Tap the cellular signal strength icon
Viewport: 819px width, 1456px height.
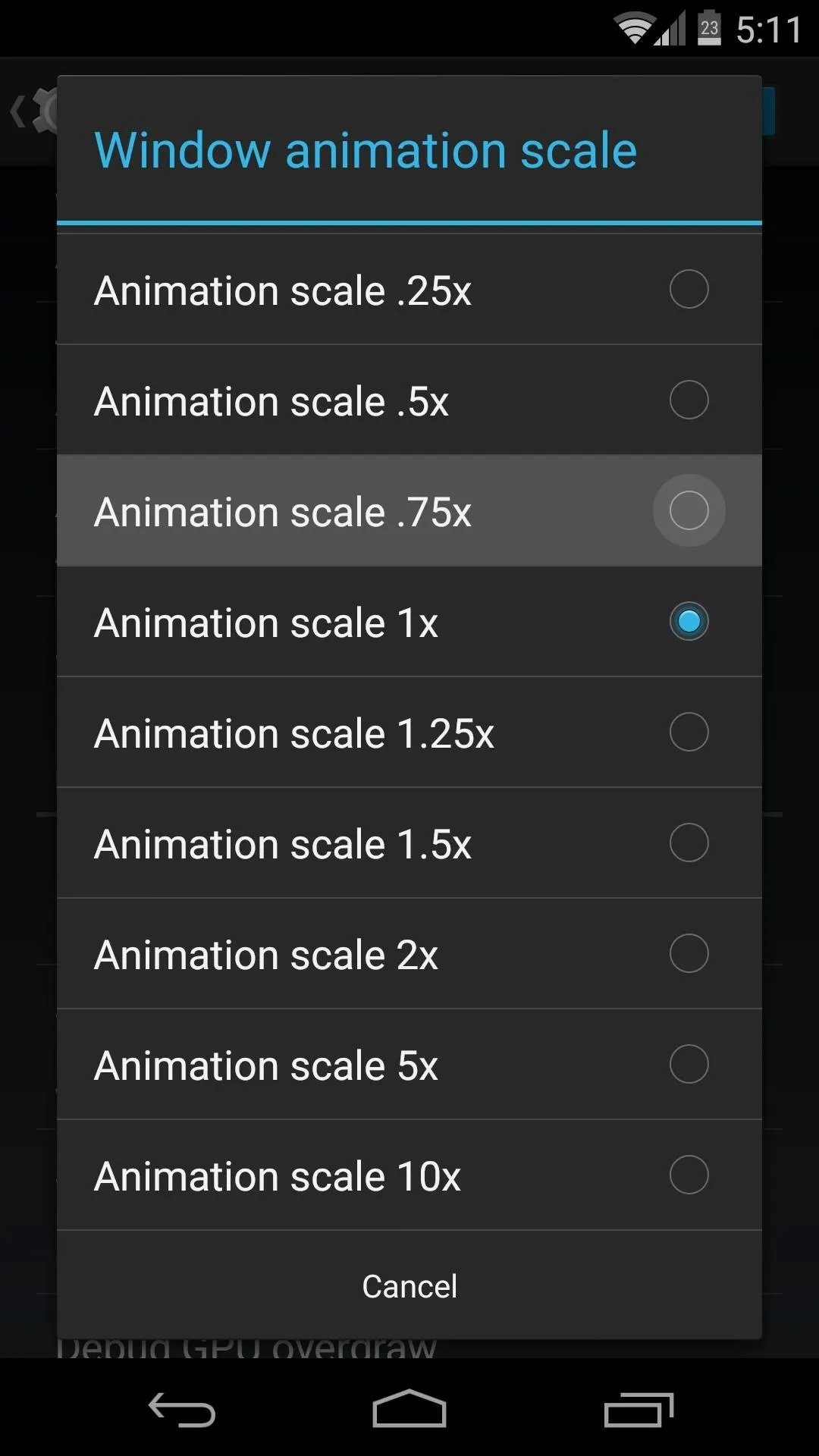click(670, 29)
